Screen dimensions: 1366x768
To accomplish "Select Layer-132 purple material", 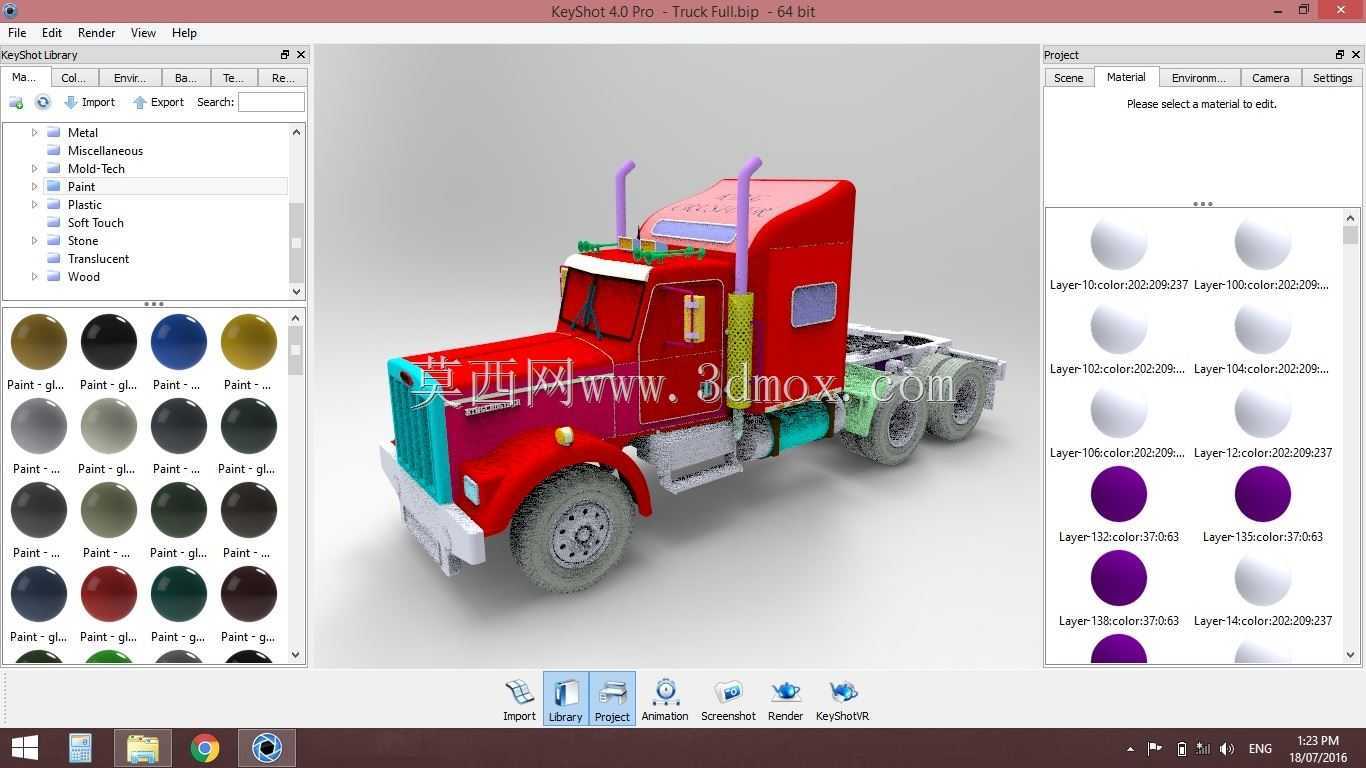I will point(1119,494).
